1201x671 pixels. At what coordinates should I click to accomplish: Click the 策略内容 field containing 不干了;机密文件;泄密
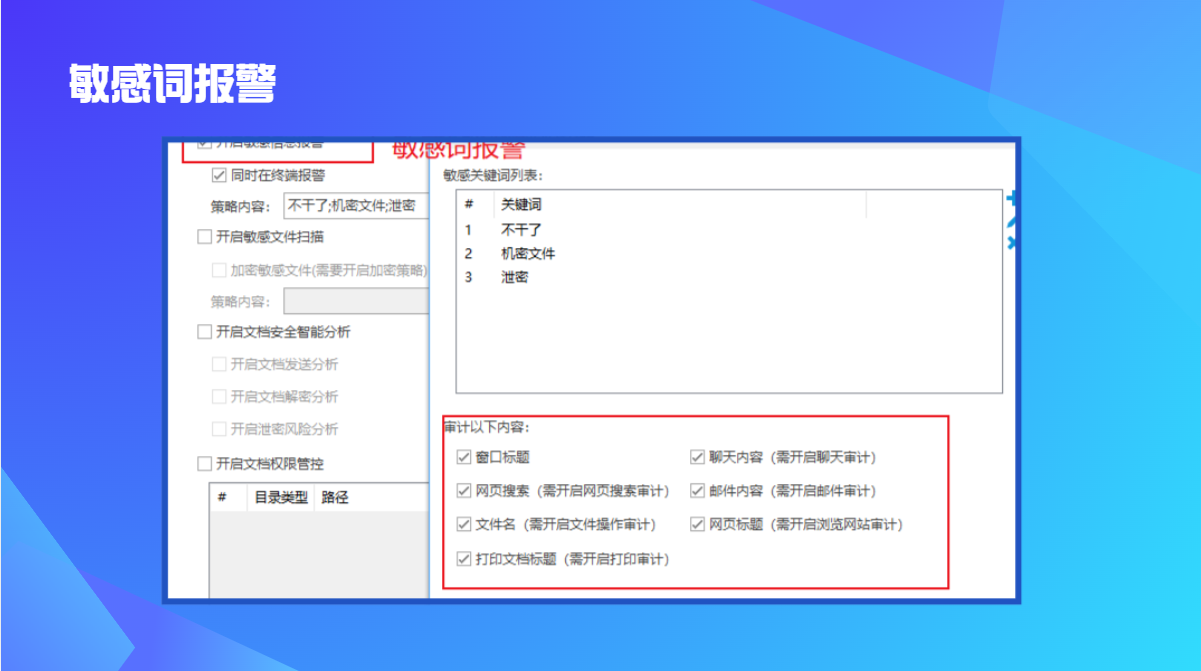(x=355, y=206)
